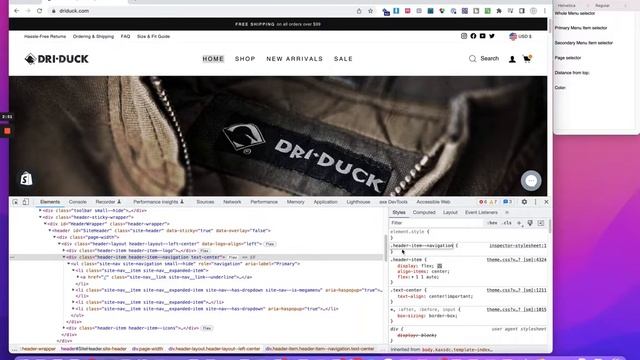Image resolution: width=640 pixels, height=360 pixels.
Task: Open the shopping cart icon
Action: point(527,59)
